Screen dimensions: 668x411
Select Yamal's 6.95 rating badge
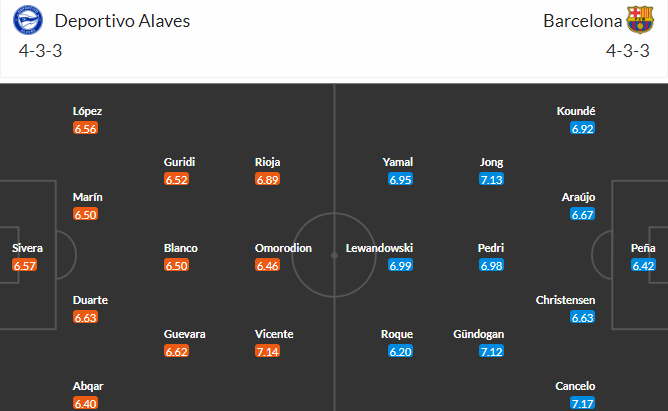click(400, 179)
